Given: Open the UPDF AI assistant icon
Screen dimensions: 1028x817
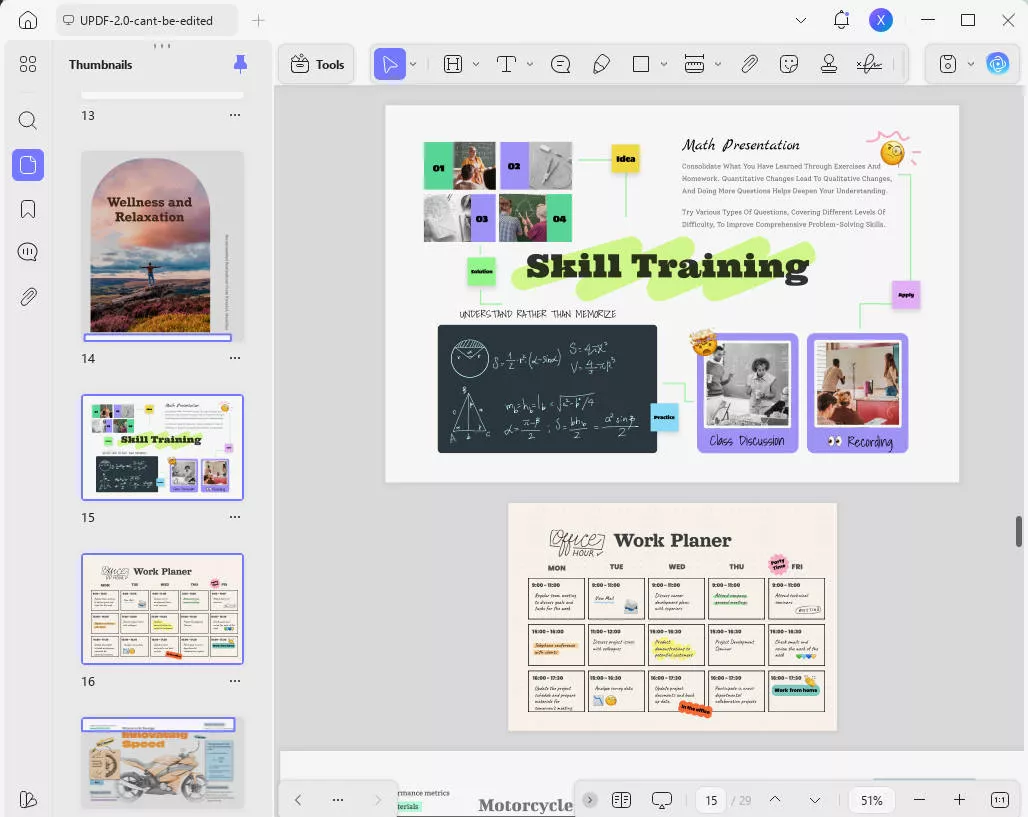Looking at the screenshot, I should click(997, 64).
